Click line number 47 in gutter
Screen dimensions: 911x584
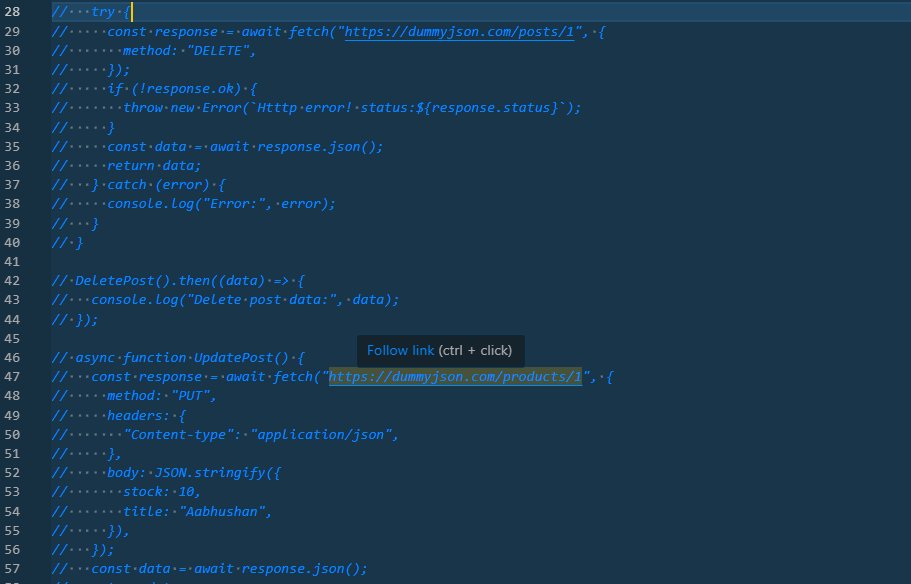(12, 377)
